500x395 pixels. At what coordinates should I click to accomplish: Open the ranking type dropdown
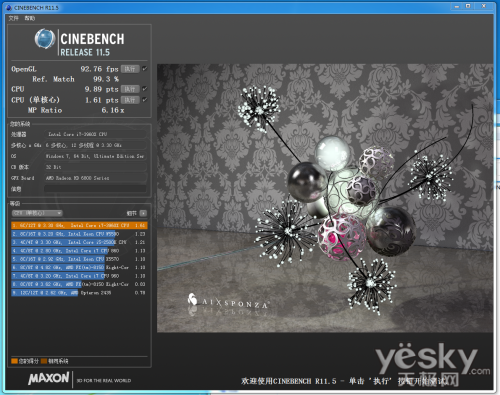[37, 213]
